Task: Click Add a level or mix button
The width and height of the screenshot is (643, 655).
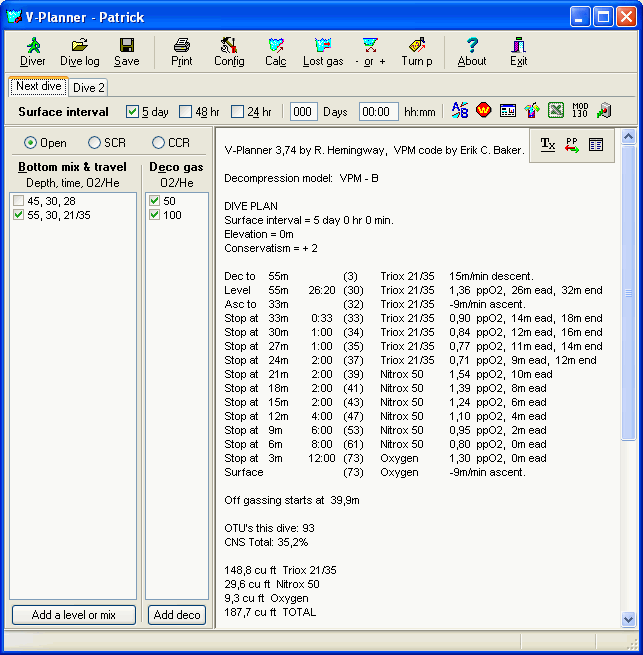Action: (x=74, y=615)
